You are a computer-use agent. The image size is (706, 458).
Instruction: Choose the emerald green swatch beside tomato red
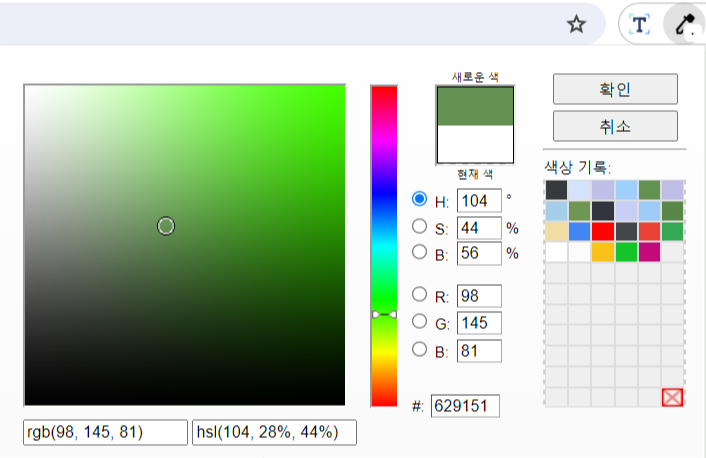673,231
